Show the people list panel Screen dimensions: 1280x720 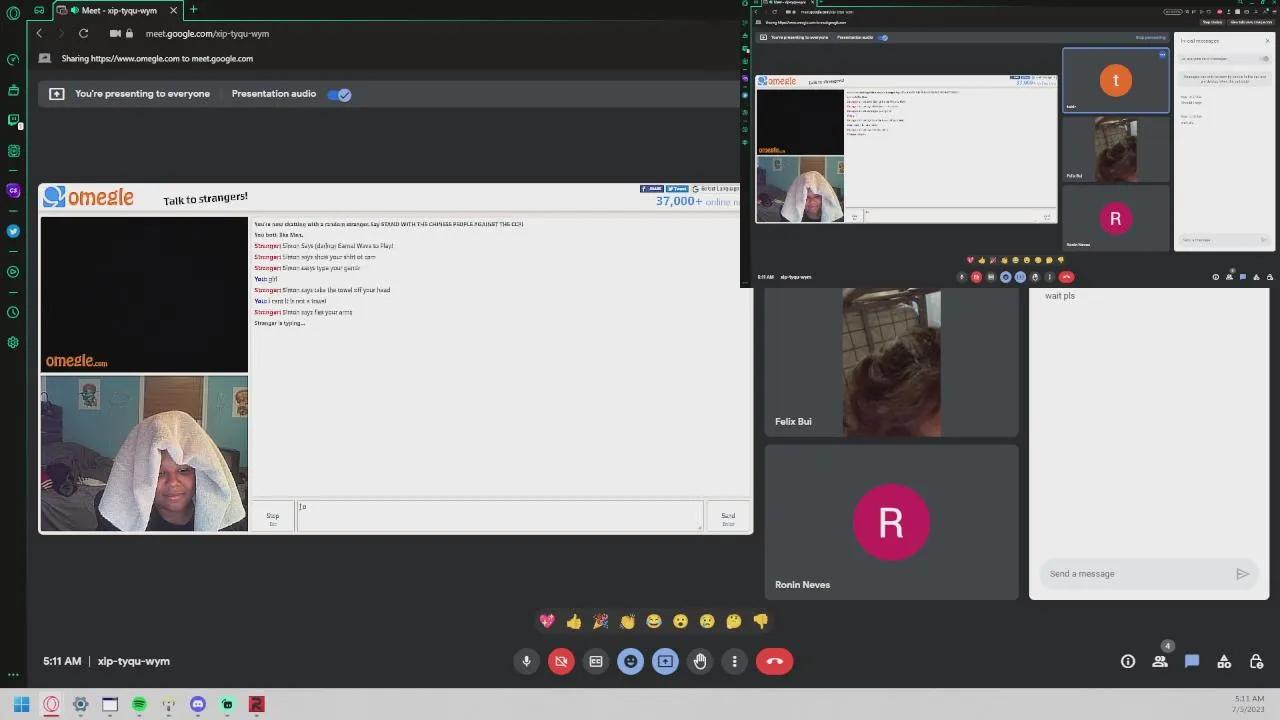point(1160,661)
